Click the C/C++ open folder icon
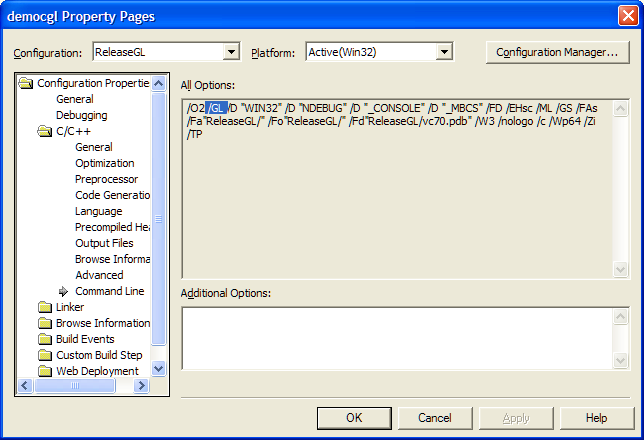644x440 pixels. tap(44, 131)
